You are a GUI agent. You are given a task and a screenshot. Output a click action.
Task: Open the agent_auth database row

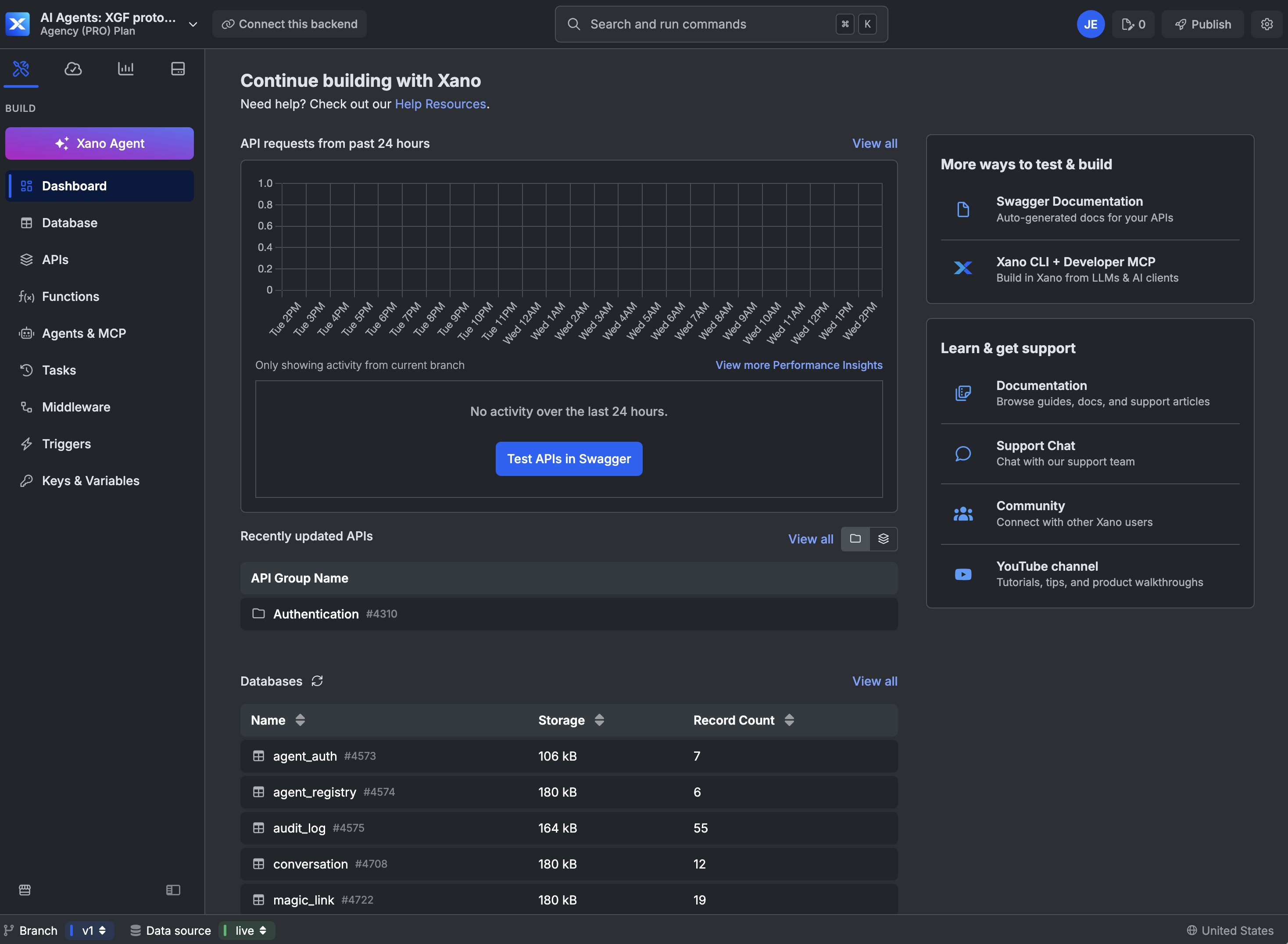[569, 756]
